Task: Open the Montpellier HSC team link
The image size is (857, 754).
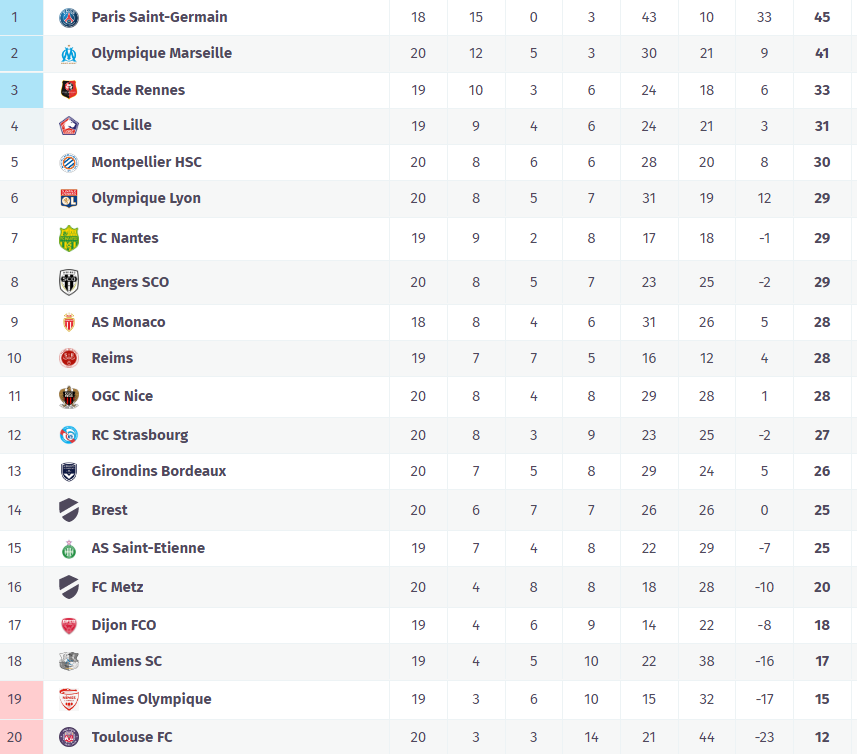Action: tap(146, 162)
